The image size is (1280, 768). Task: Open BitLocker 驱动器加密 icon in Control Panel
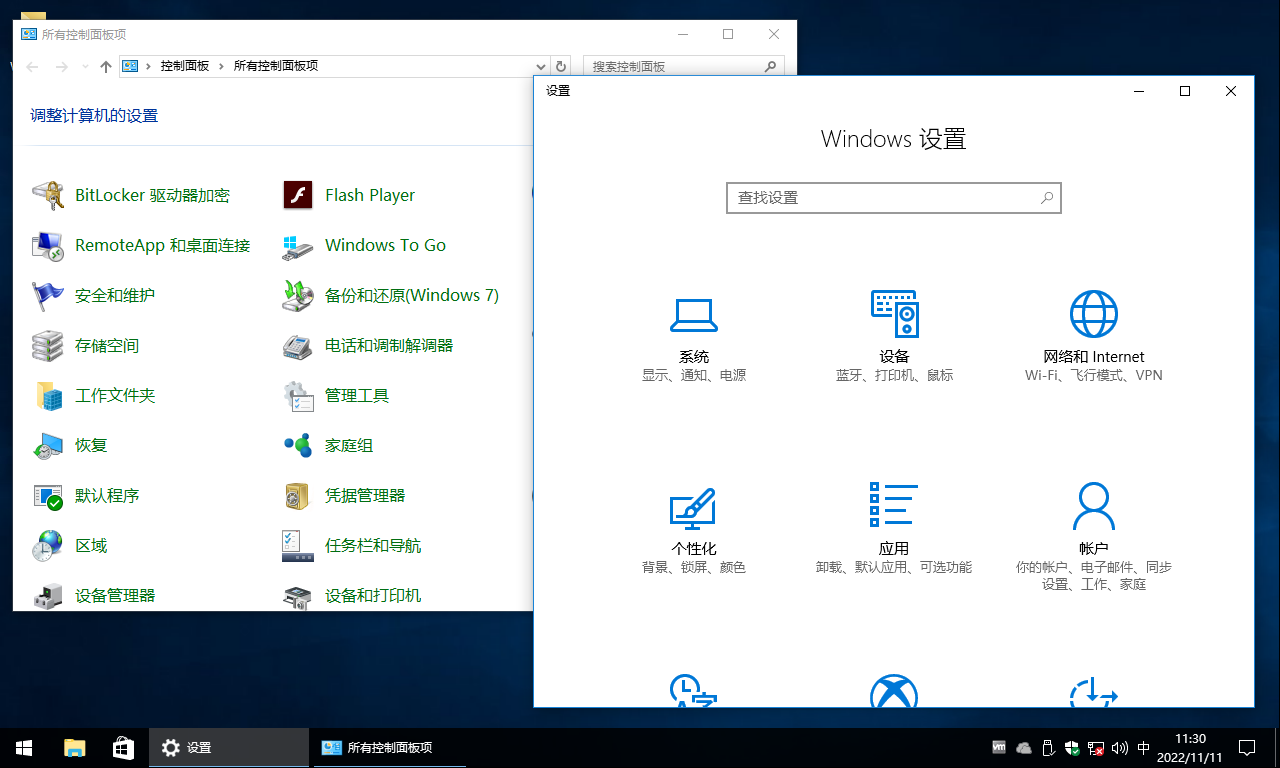pyautogui.click(x=48, y=195)
